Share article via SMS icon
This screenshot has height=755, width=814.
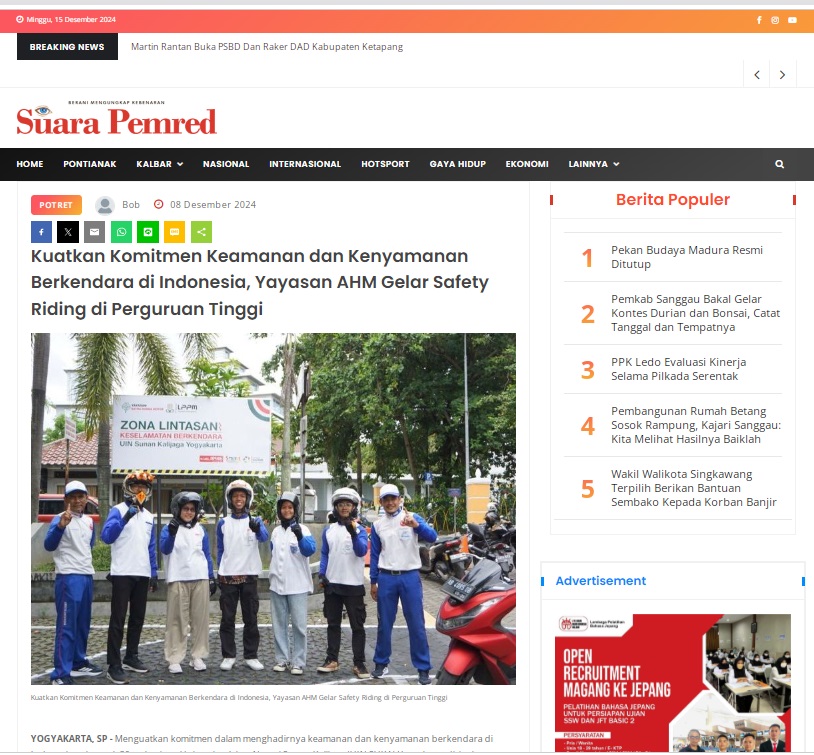coord(174,232)
